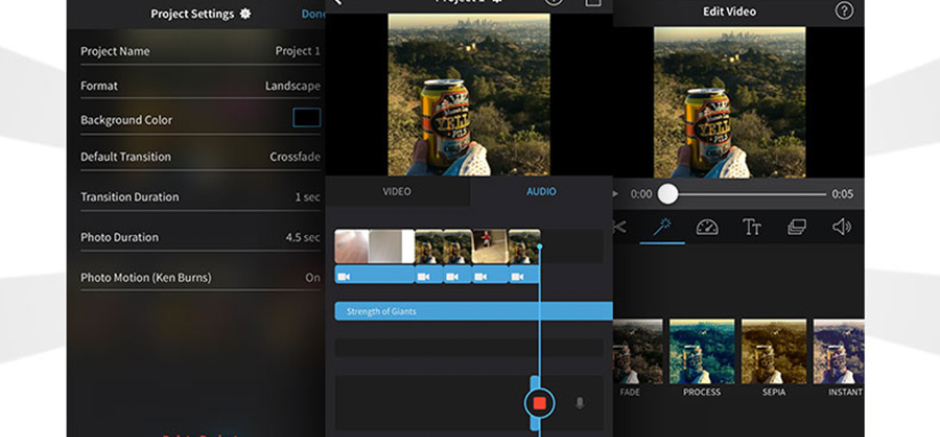The height and width of the screenshot is (437, 940).
Task: Stop recording with the red square button
Action: (x=539, y=403)
